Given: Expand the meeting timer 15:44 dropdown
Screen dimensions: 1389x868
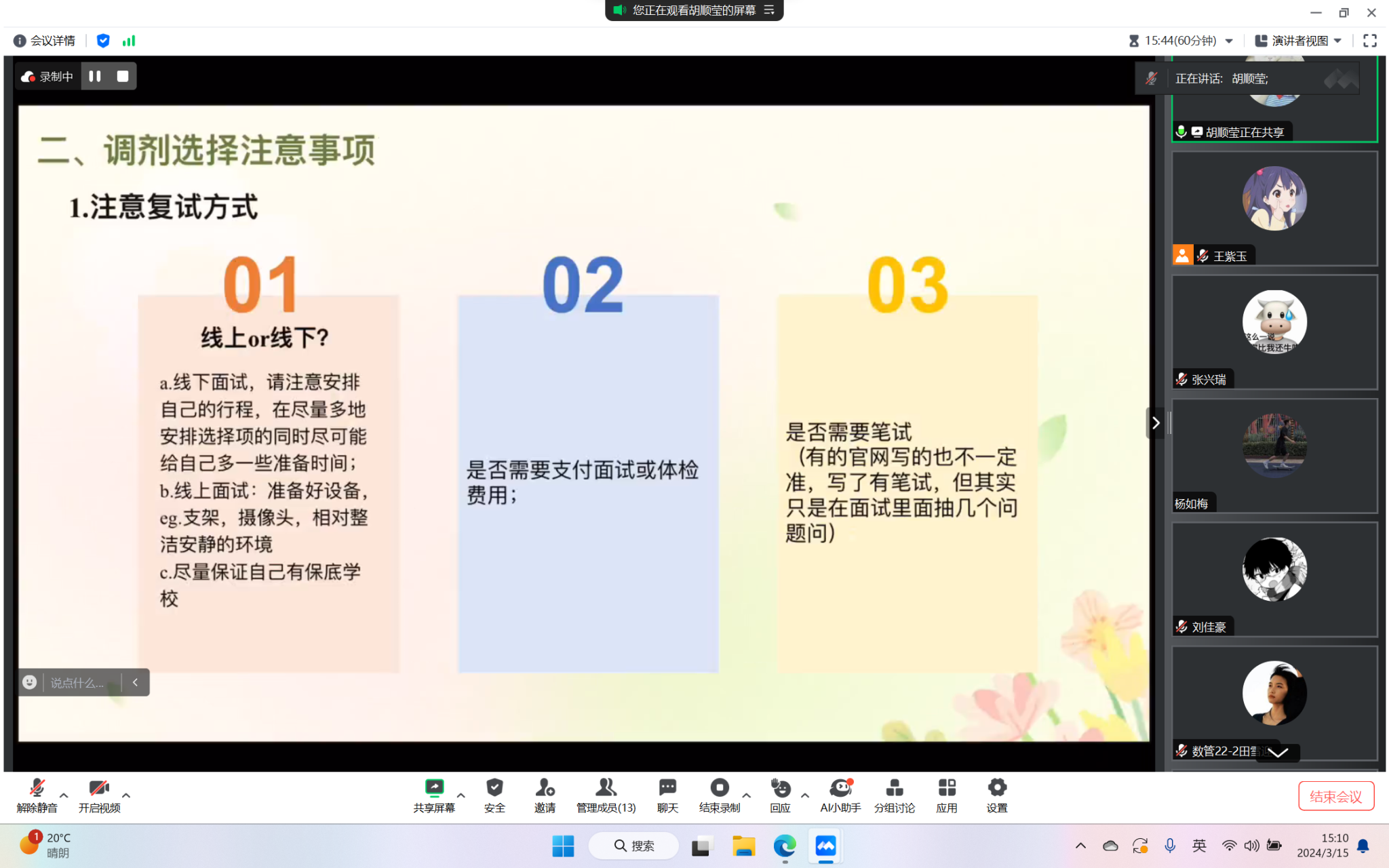Looking at the screenshot, I should (1229, 41).
